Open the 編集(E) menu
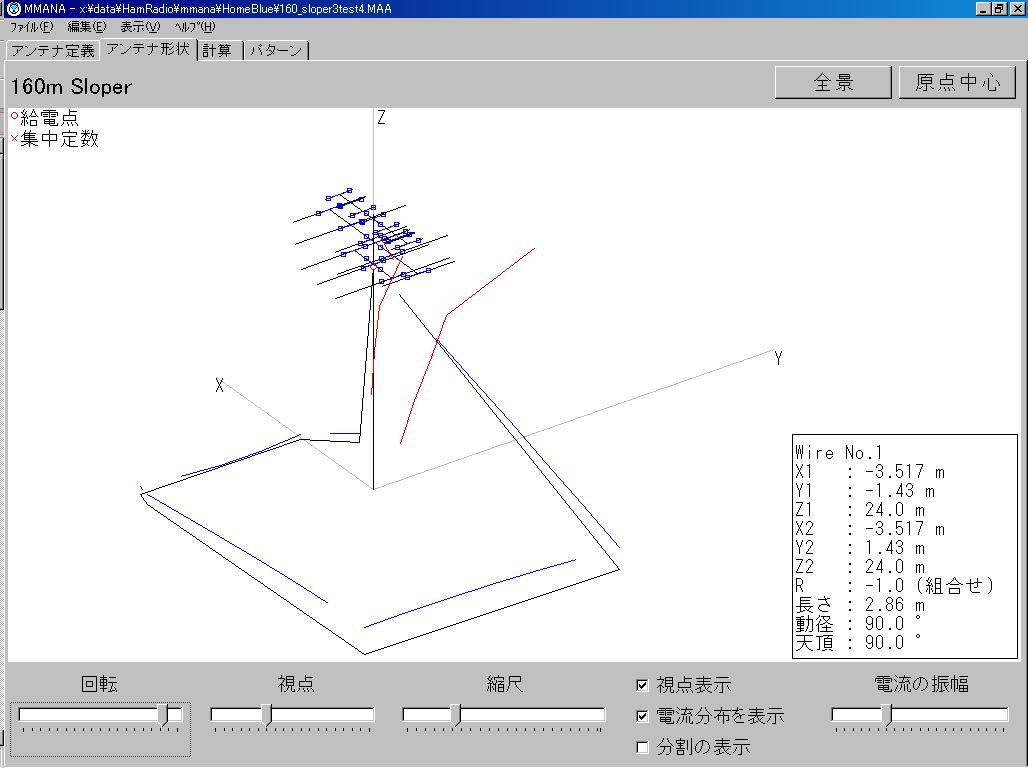 pos(86,27)
